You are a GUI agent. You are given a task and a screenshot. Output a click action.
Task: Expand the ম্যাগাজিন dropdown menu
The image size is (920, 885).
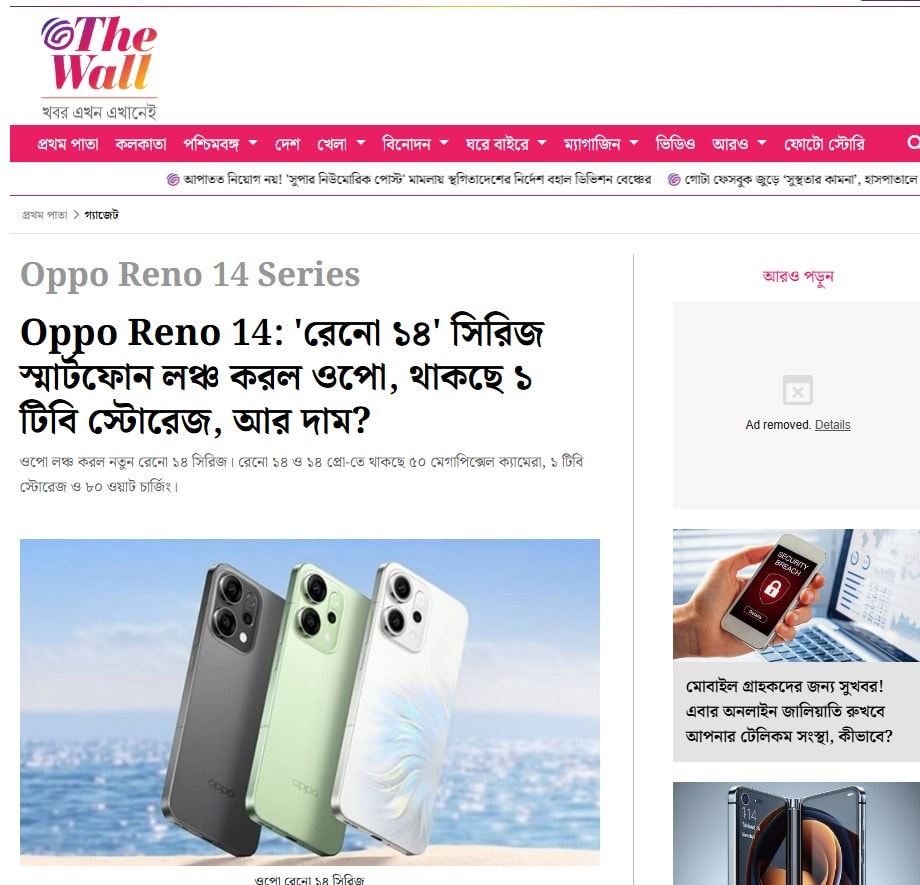coord(634,143)
